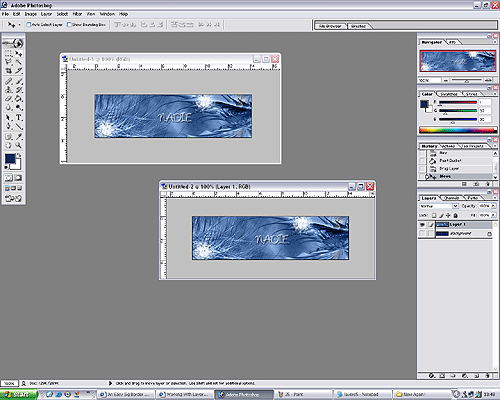Viewport: 500px width, 400px height.
Task: Select the Rectangular Marquee tool
Action: click(x=9, y=53)
